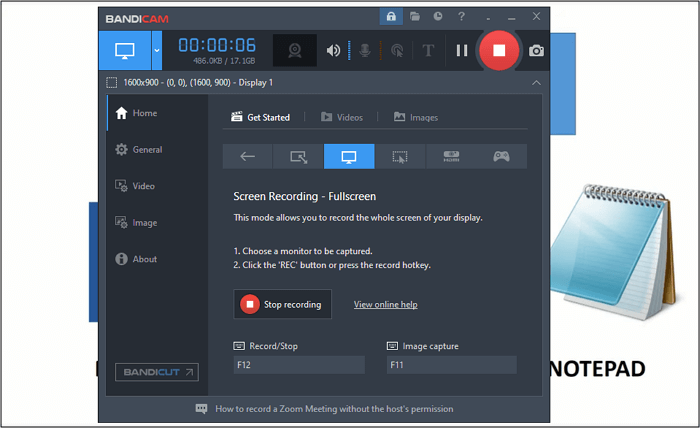
Task: Toggle the speaker sound recording
Action: point(333,50)
